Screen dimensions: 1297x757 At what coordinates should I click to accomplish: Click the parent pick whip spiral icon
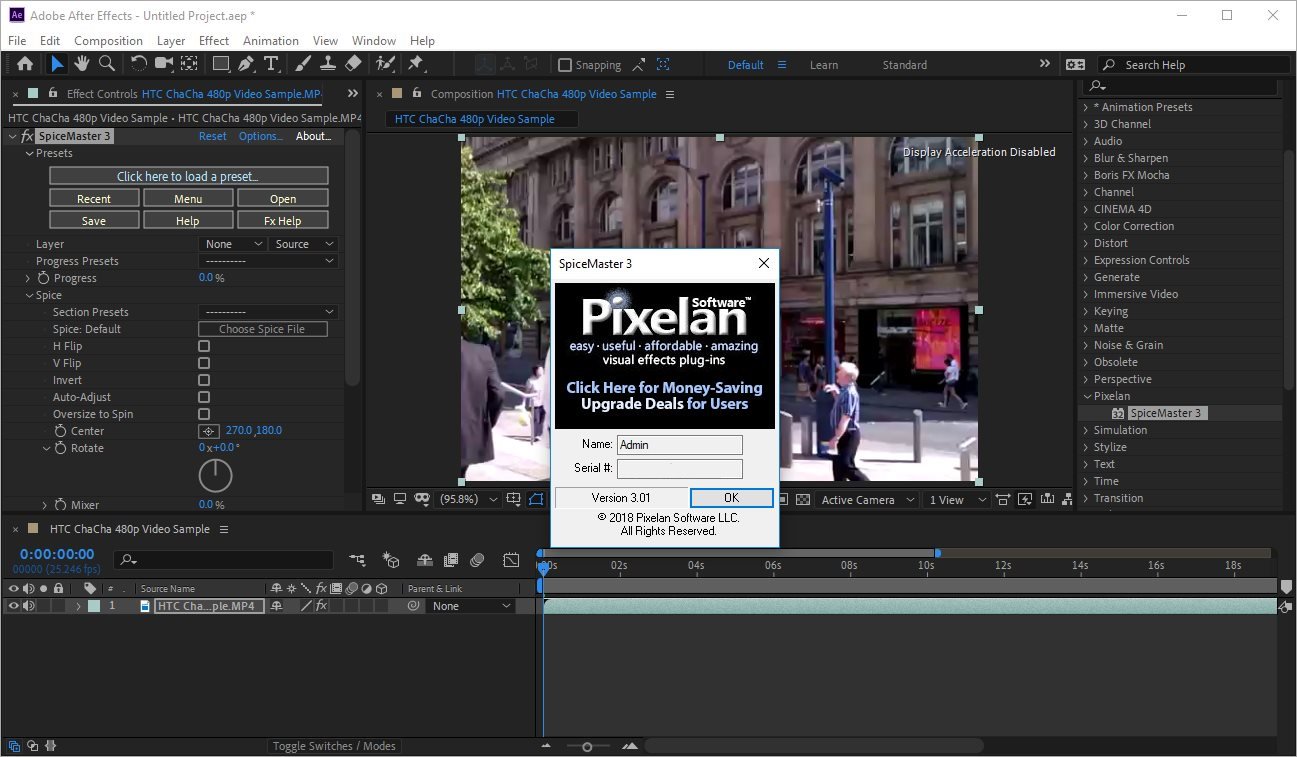point(413,606)
